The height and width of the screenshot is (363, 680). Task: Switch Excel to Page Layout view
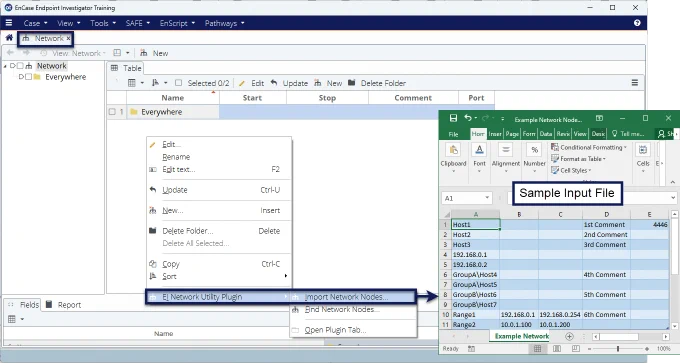[x=557, y=349]
